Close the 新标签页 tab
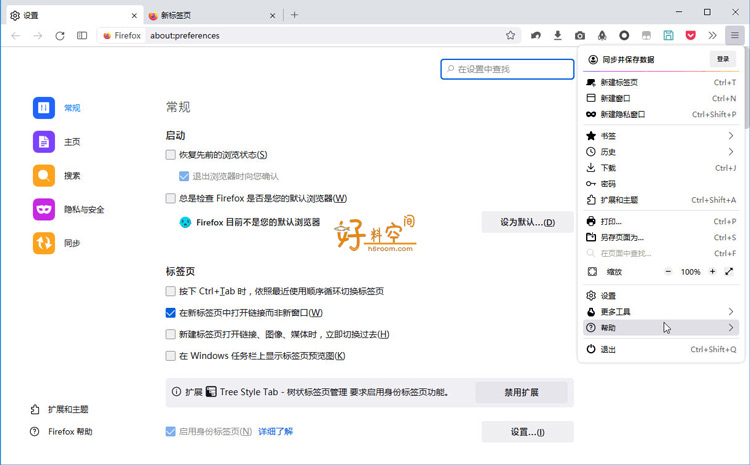Screen dimensions: 750x465 click(272, 16)
